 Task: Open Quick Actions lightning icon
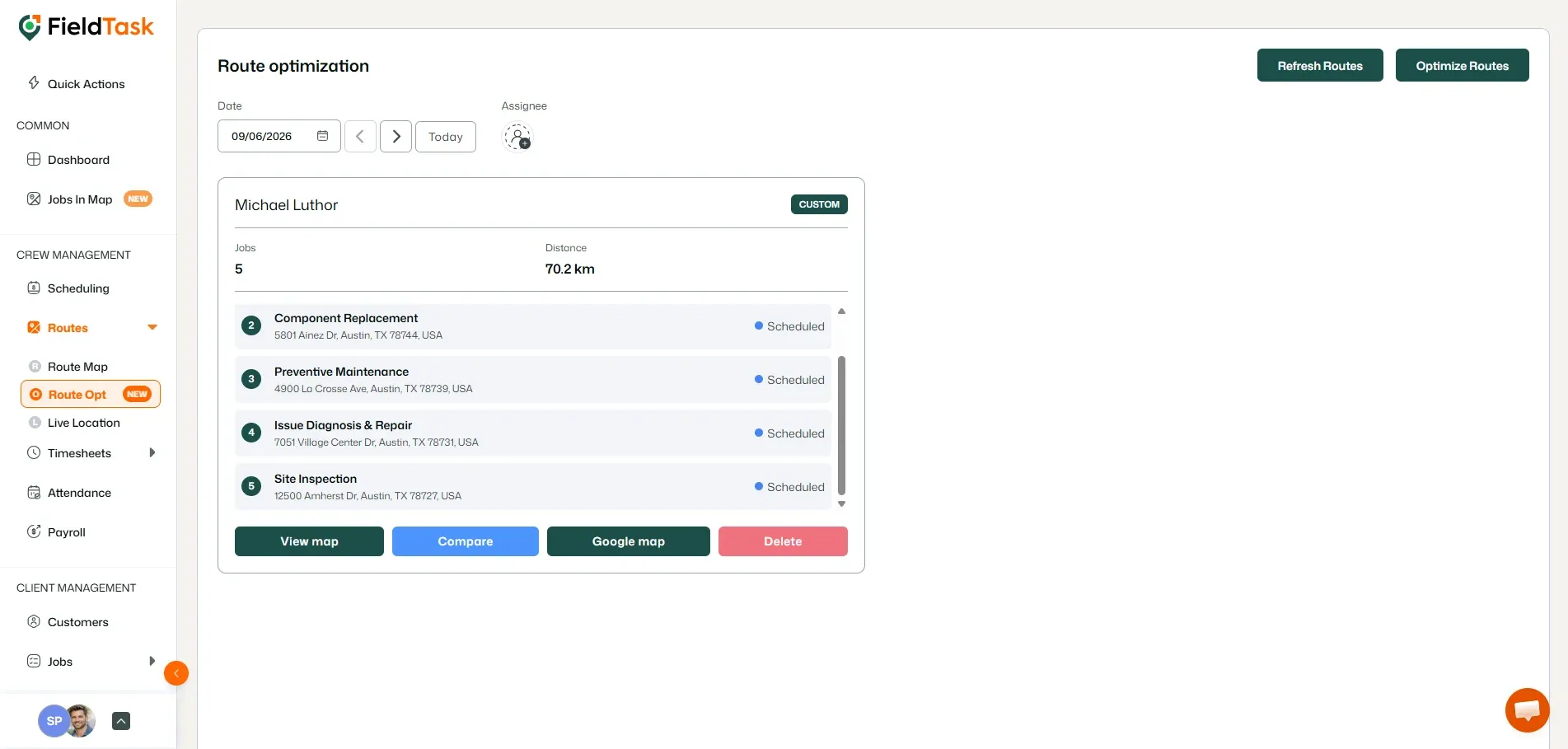[34, 82]
